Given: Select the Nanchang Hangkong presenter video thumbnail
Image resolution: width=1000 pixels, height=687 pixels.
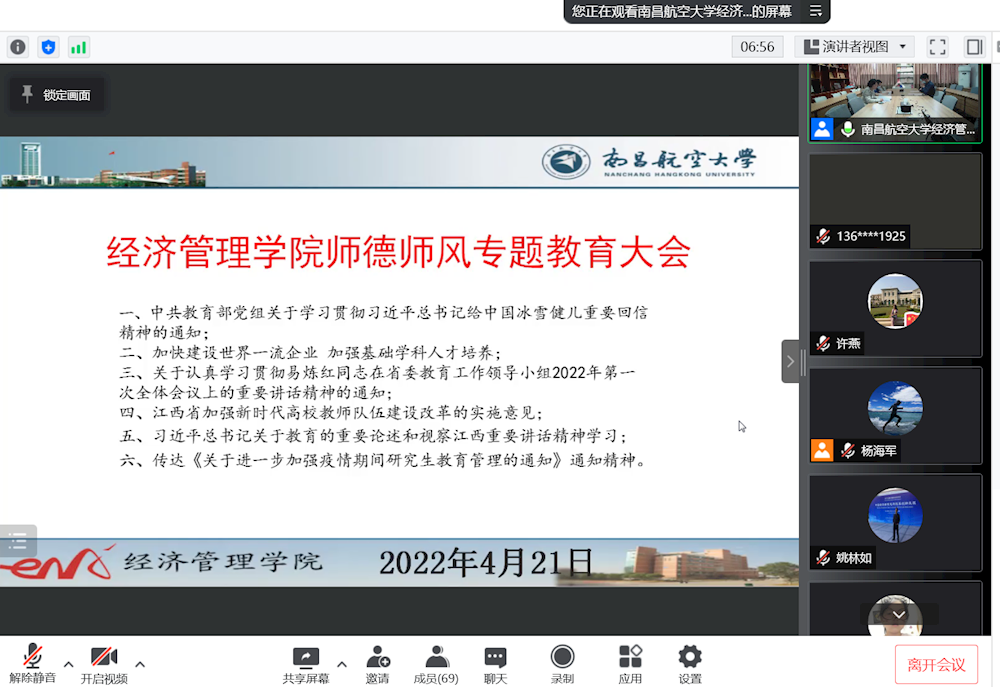Looking at the screenshot, I should click(x=895, y=102).
